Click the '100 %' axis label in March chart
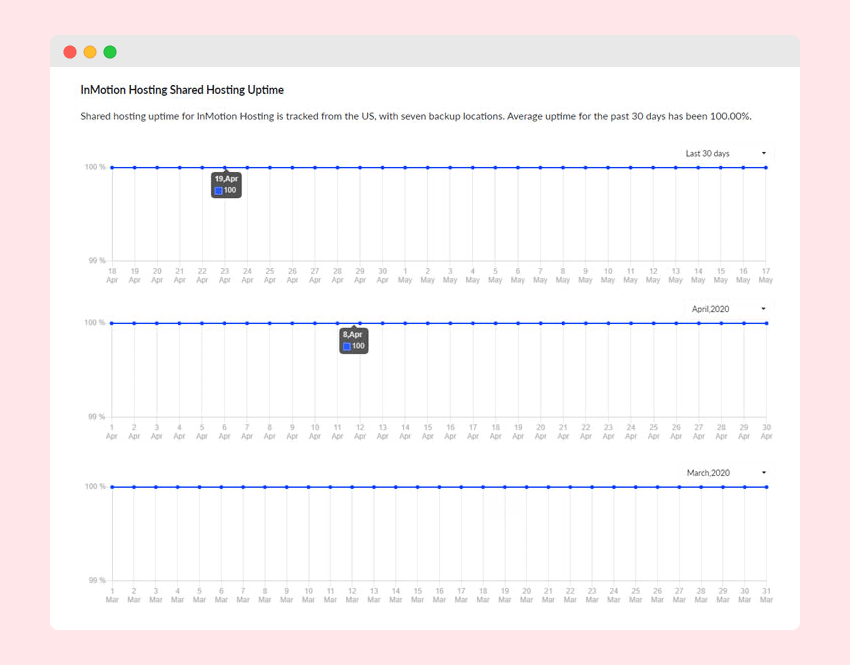850x665 pixels. pos(95,486)
